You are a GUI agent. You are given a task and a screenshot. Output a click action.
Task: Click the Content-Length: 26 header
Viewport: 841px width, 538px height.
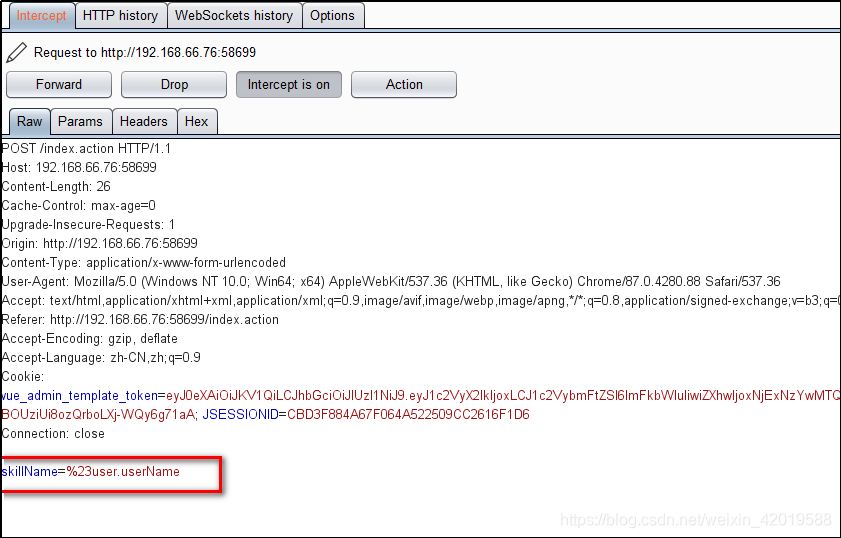coord(56,187)
